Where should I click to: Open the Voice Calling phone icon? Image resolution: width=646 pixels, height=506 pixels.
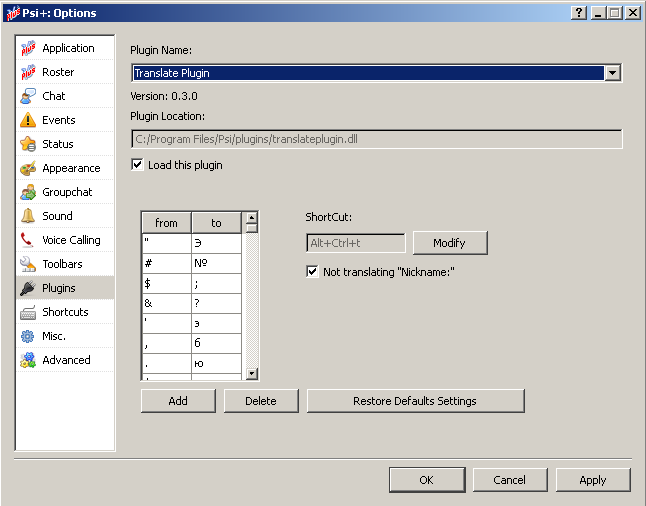click(x=28, y=240)
